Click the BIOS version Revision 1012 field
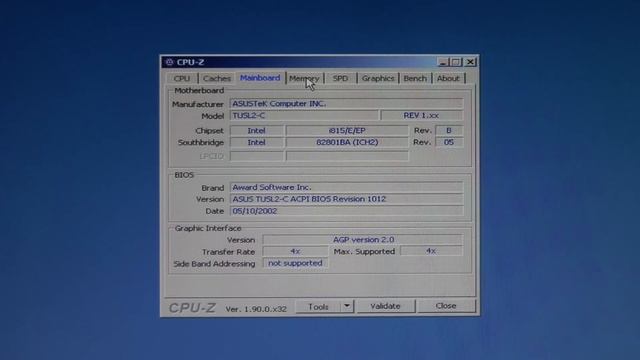The image size is (640, 360). (347, 199)
